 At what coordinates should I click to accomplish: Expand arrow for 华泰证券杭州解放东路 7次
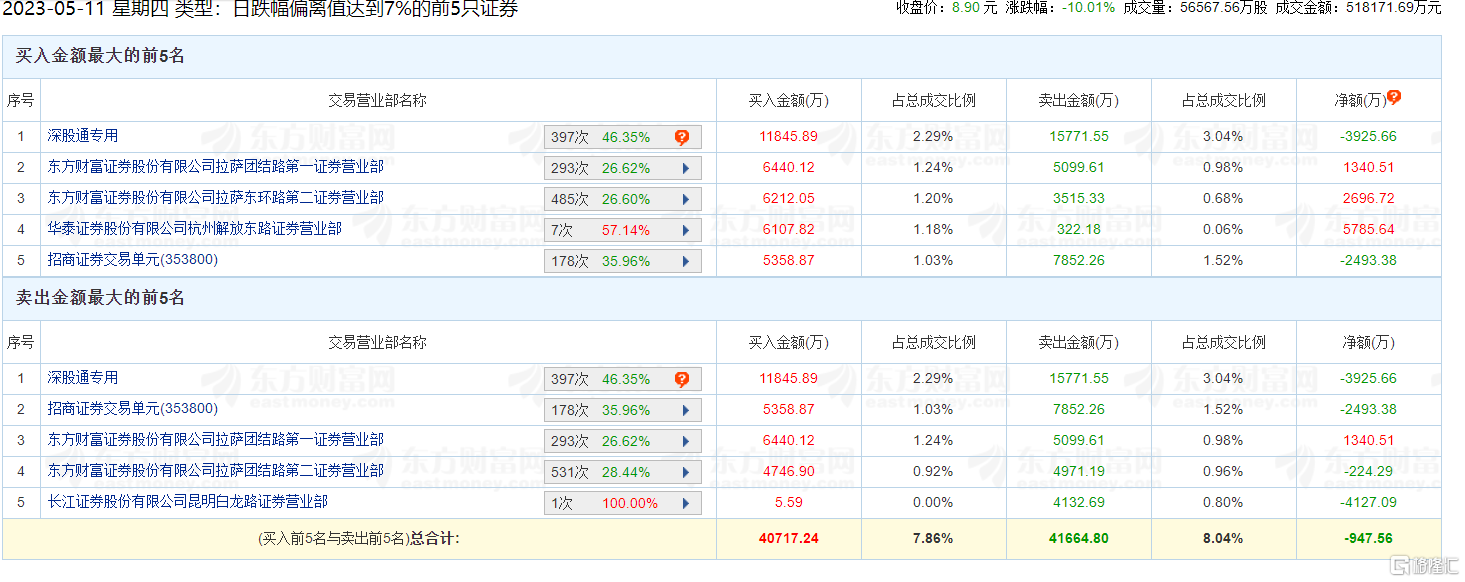click(686, 230)
